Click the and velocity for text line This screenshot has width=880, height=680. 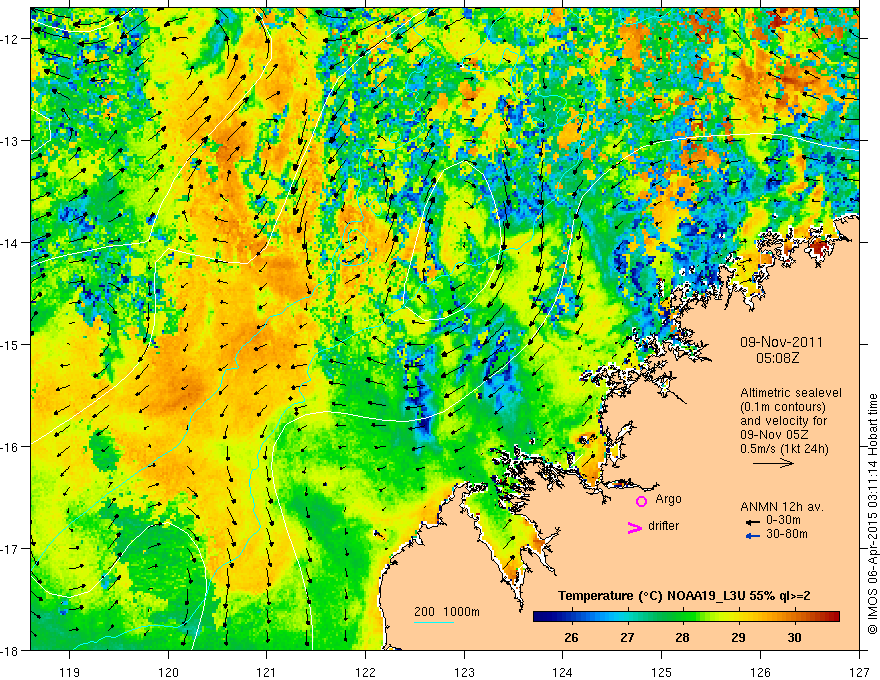click(783, 421)
